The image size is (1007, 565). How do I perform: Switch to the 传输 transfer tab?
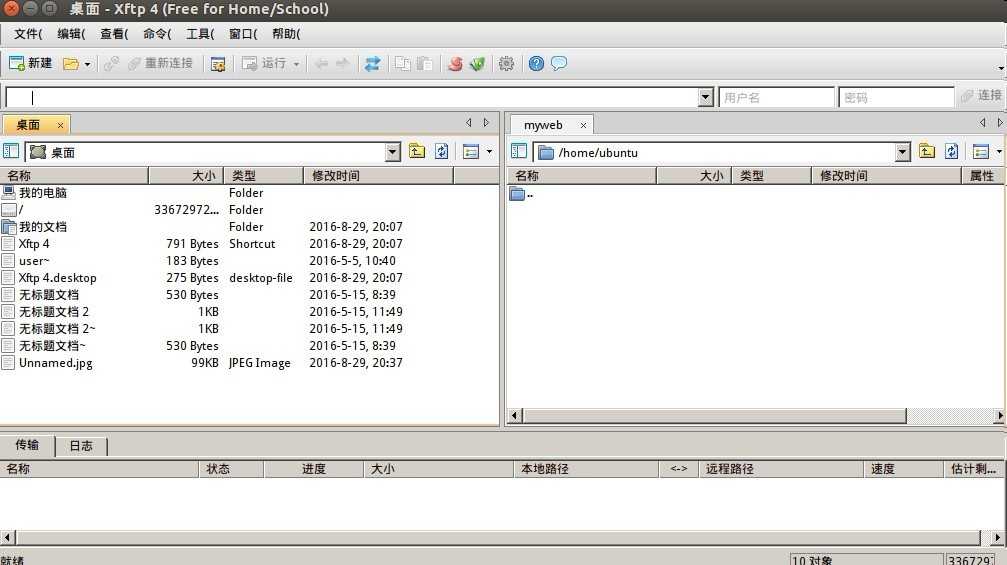coord(28,445)
